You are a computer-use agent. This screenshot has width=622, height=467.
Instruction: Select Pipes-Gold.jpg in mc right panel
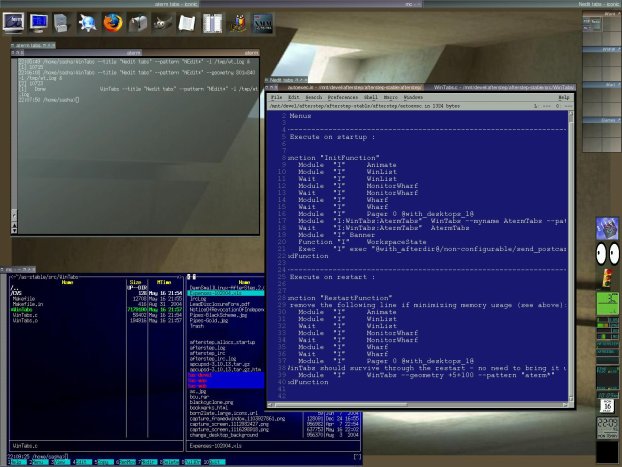(x=209, y=320)
